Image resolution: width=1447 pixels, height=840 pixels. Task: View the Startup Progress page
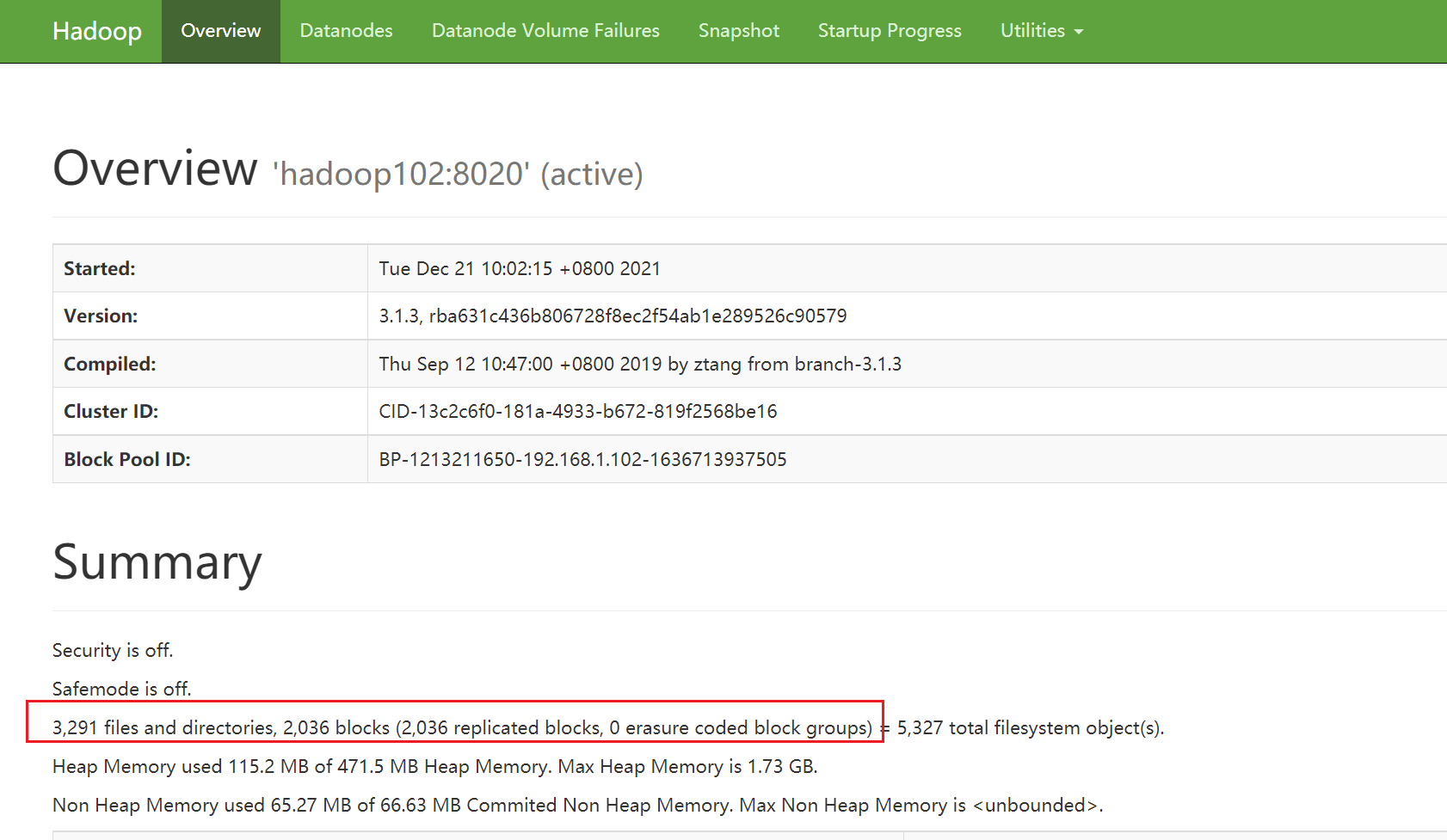click(890, 31)
